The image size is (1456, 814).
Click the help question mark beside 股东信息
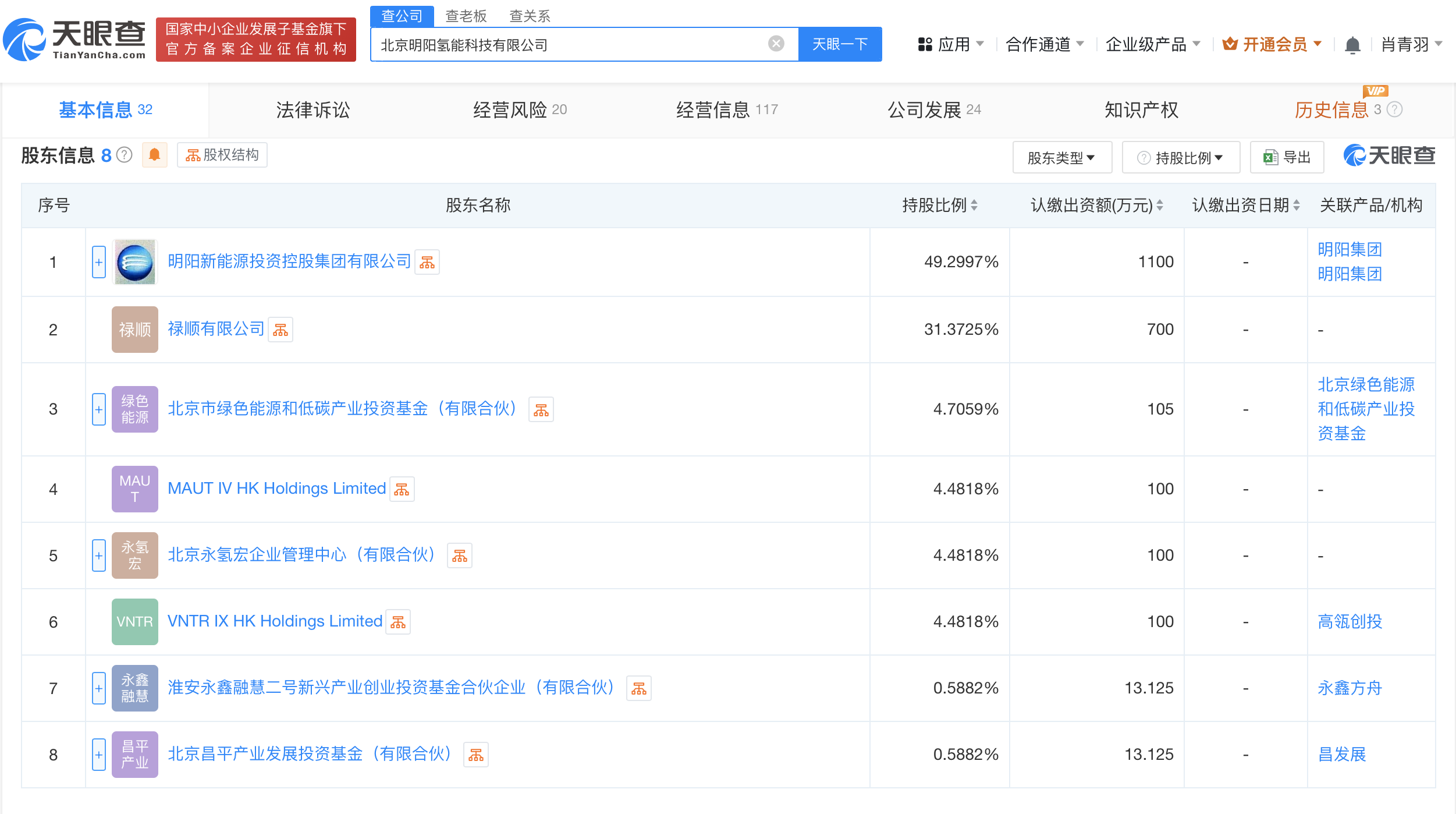(x=125, y=155)
